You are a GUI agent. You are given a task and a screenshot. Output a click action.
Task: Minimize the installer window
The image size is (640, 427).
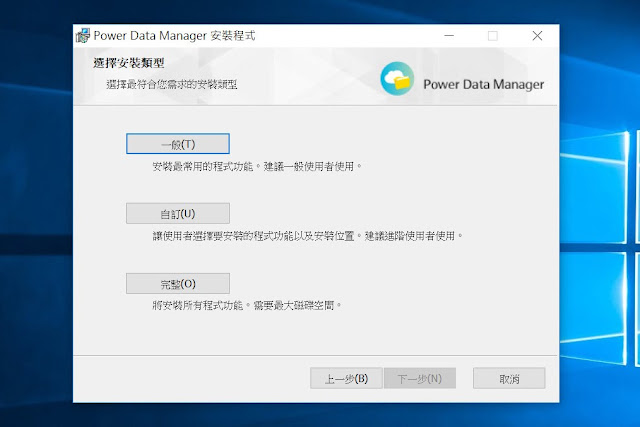(x=449, y=36)
